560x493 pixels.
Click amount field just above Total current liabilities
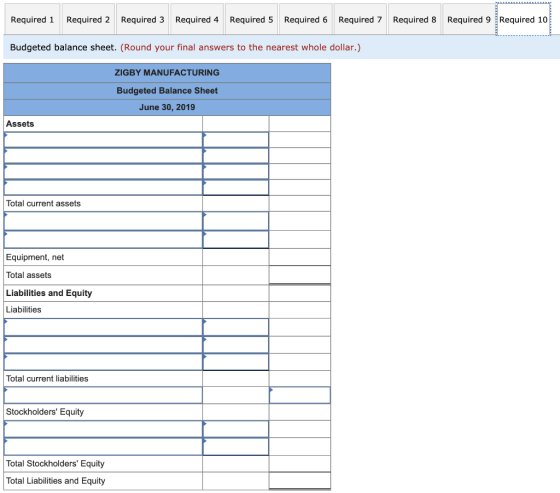(x=236, y=362)
